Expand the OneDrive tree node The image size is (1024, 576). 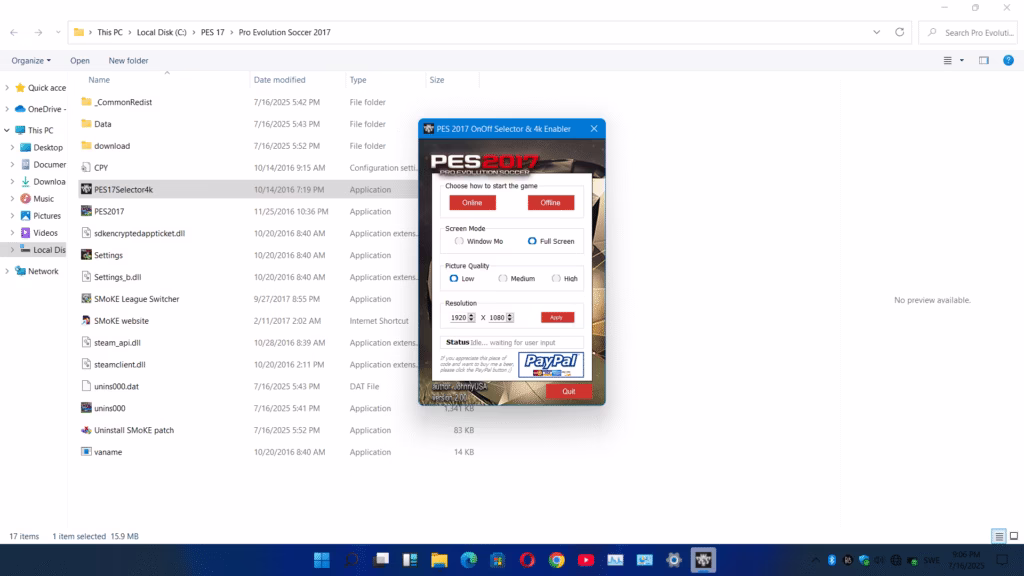7,109
